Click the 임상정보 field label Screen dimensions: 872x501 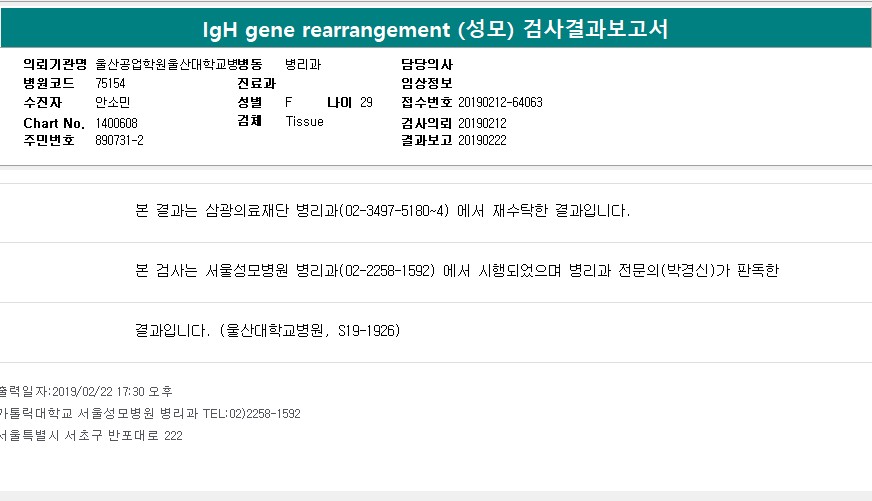(427, 83)
